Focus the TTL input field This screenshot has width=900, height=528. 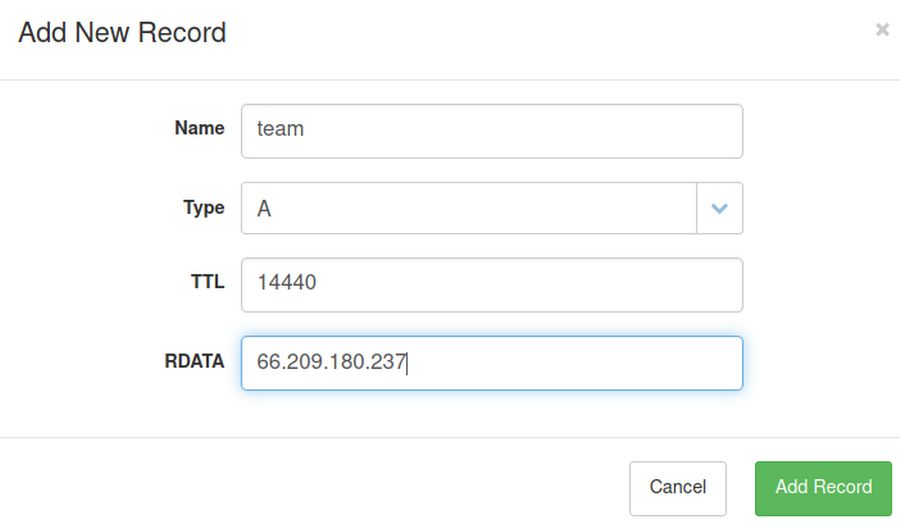pos(491,285)
